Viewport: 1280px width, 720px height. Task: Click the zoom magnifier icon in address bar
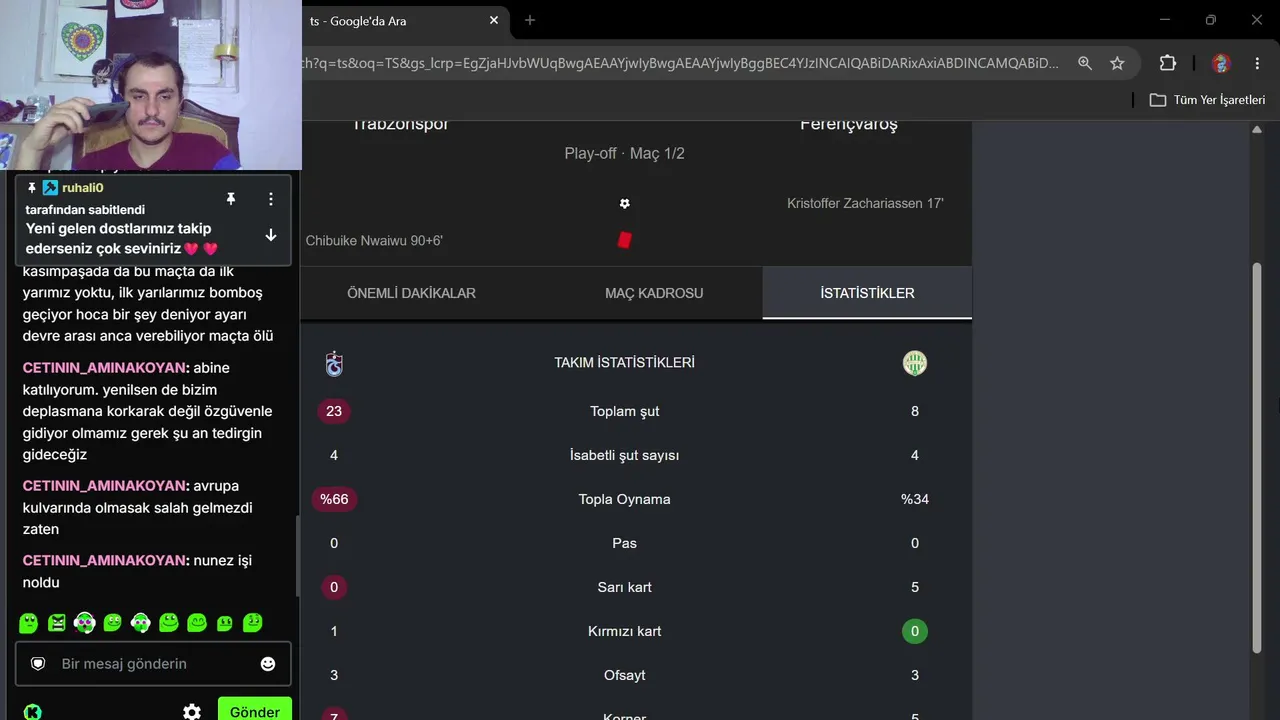(x=1085, y=63)
